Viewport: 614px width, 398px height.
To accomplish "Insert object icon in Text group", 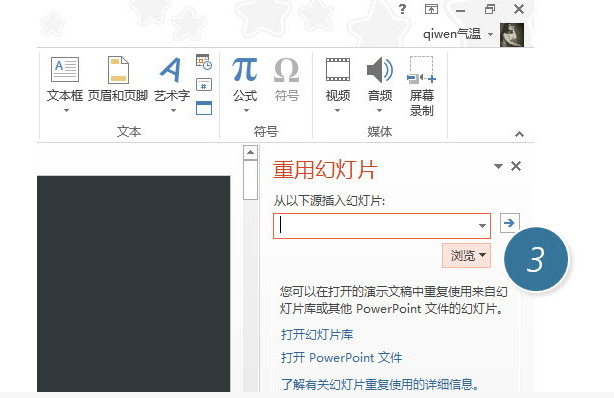I will (x=204, y=108).
